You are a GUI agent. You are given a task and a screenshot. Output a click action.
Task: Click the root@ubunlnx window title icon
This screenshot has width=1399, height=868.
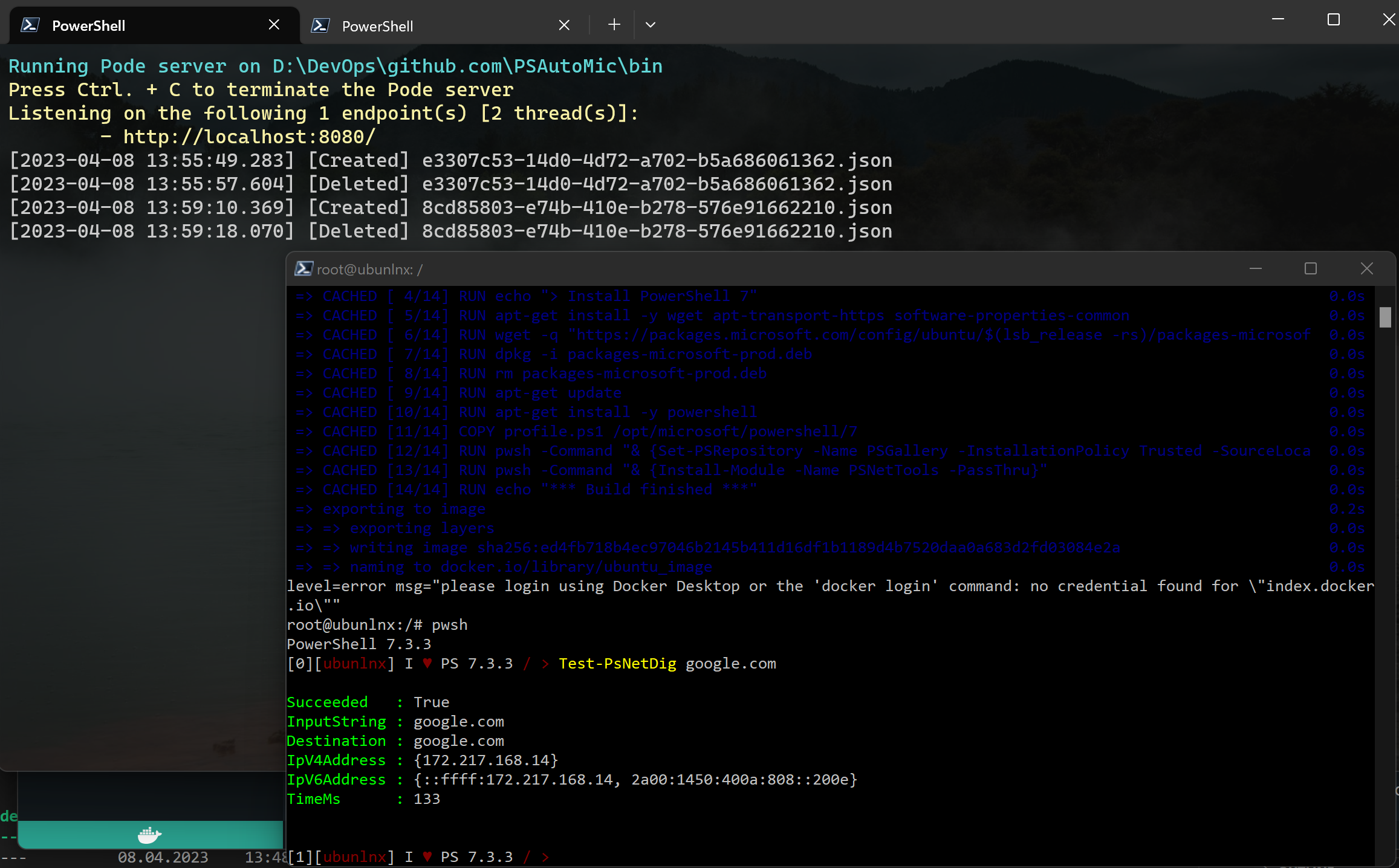click(x=303, y=269)
